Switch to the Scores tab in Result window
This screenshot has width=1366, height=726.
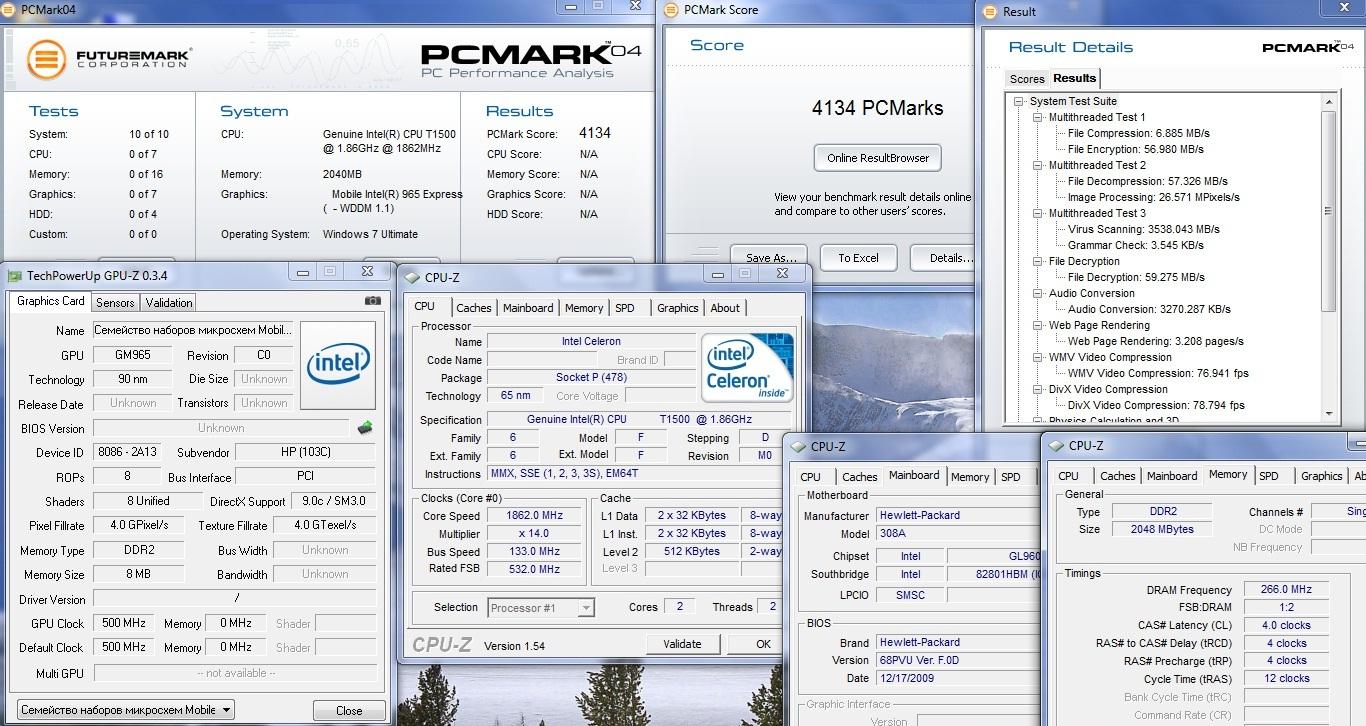click(x=1027, y=79)
